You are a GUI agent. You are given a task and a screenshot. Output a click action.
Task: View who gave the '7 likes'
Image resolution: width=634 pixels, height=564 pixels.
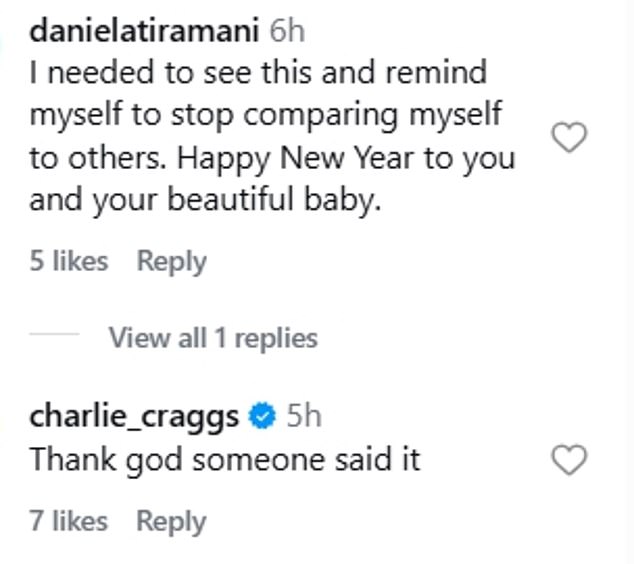click(68, 521)
